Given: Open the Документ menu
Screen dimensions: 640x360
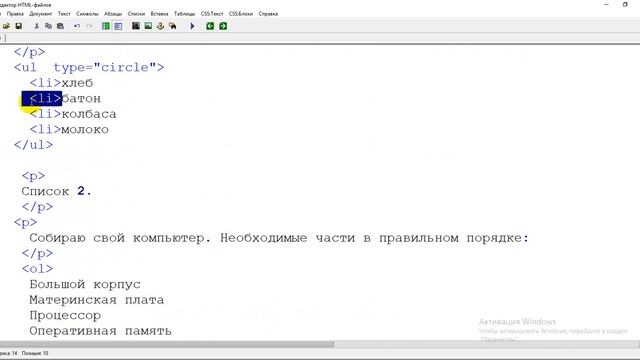Looking at the screenshot, I should tap(40, 14).
